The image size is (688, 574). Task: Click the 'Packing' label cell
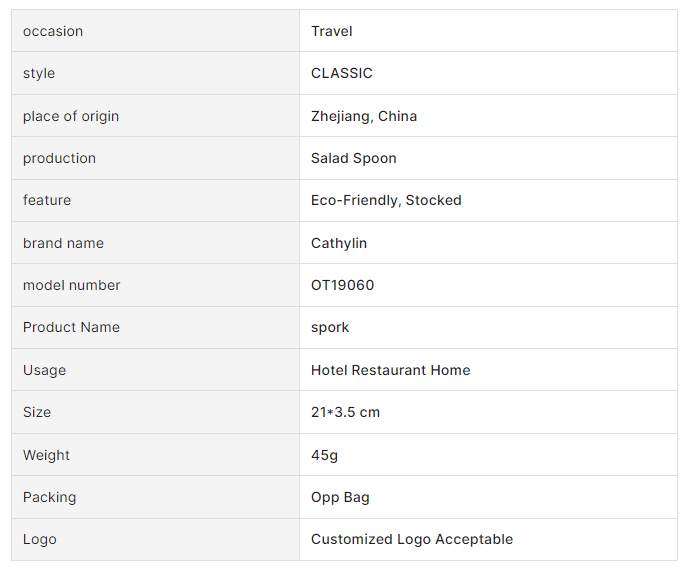click(x=49, y=497)
